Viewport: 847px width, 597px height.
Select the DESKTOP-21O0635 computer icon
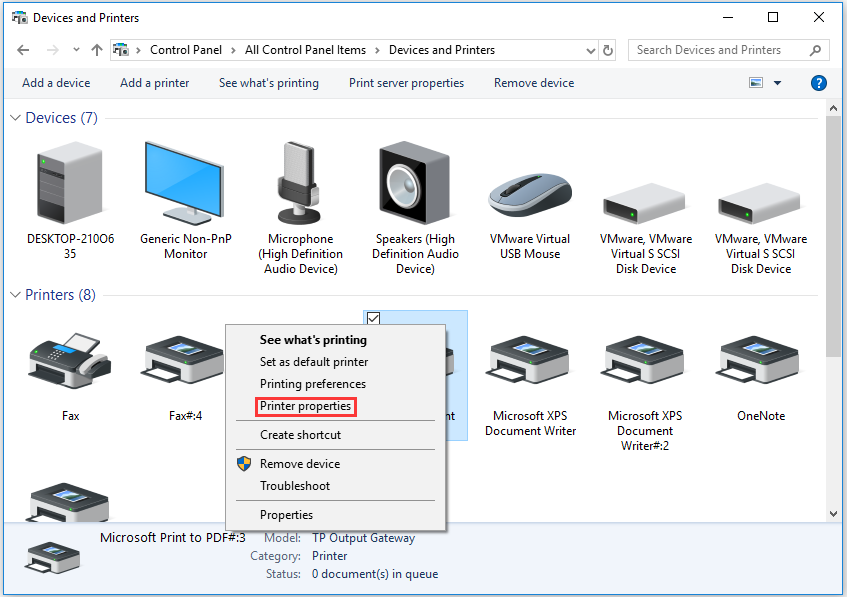(x=69, y=185)
